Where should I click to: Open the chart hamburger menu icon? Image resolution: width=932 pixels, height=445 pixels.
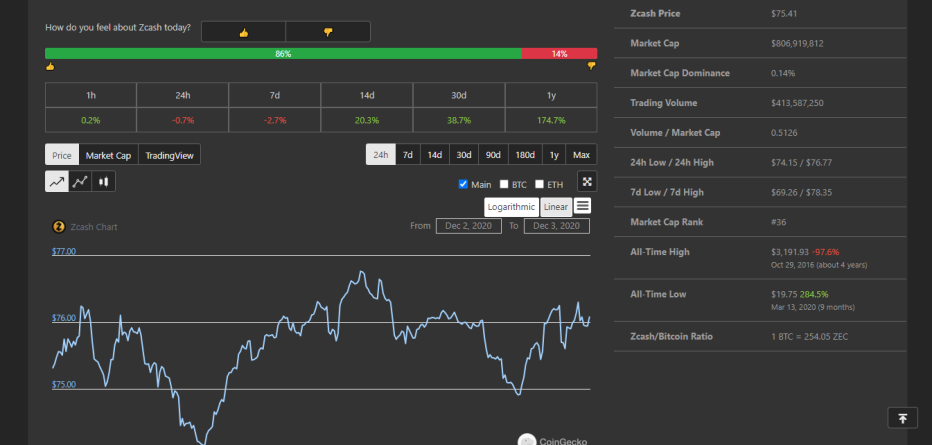(582, 206)
